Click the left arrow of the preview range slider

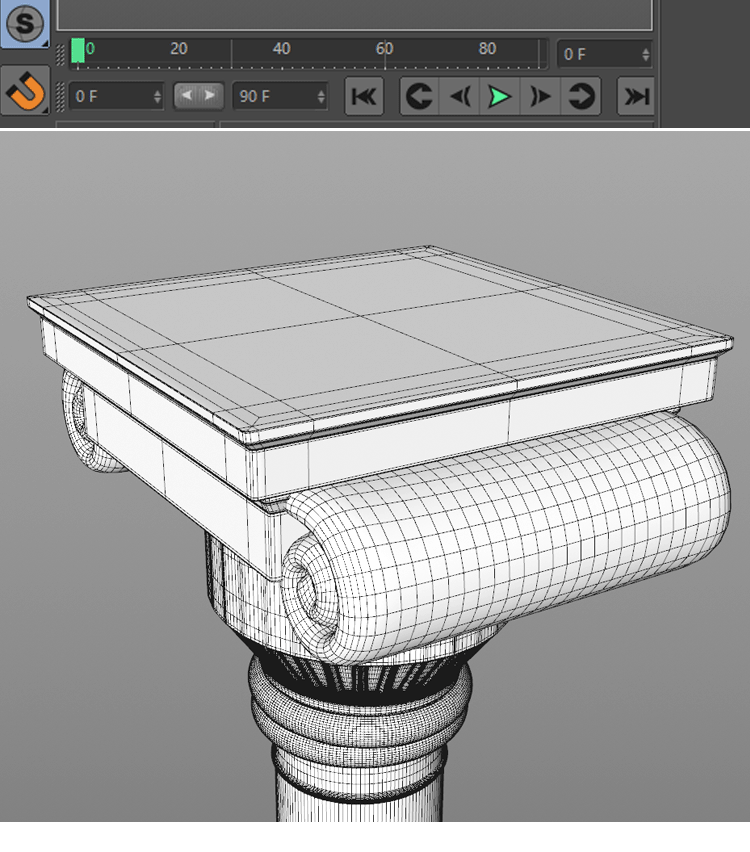(x=187, y=95)
